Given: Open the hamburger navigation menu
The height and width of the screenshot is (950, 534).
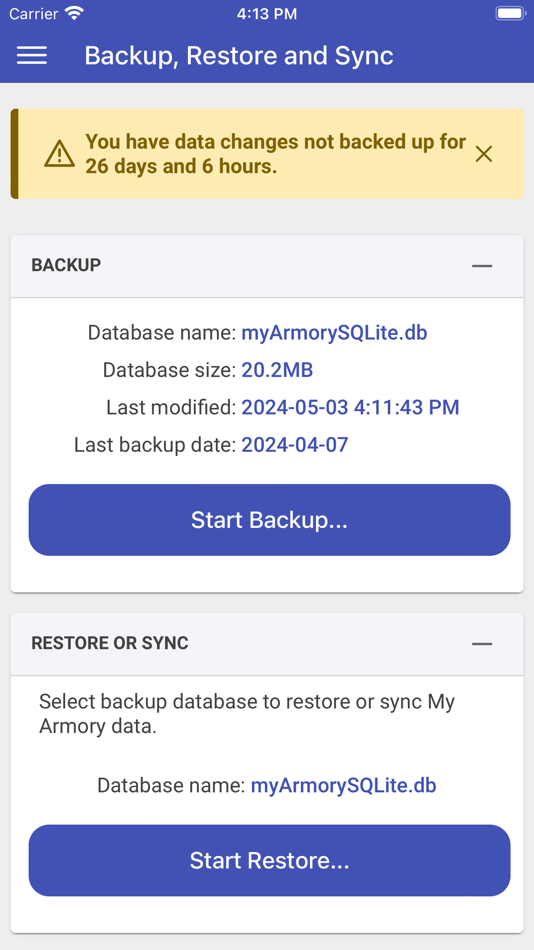Looking at the screenshot, I should point(32,55).
